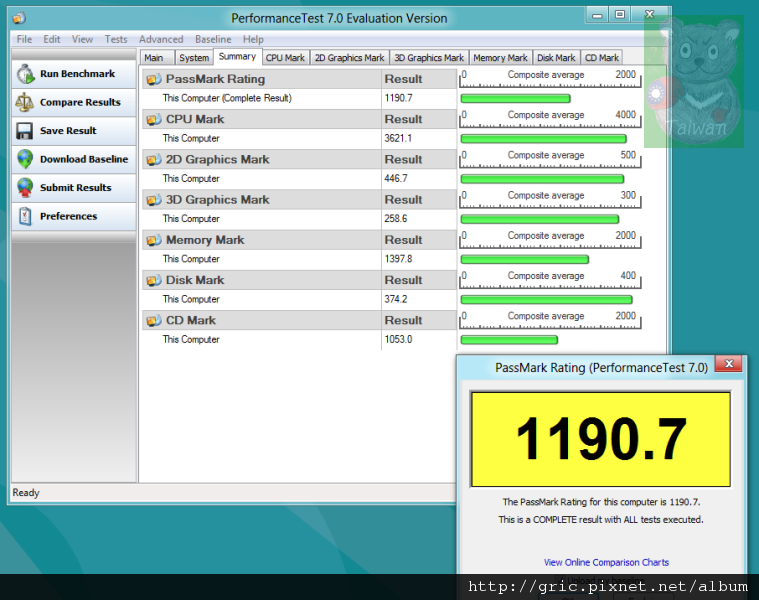Click the Compare Results scales icon
The height and width of the screenshot is (600, 759).
point(25,103)
